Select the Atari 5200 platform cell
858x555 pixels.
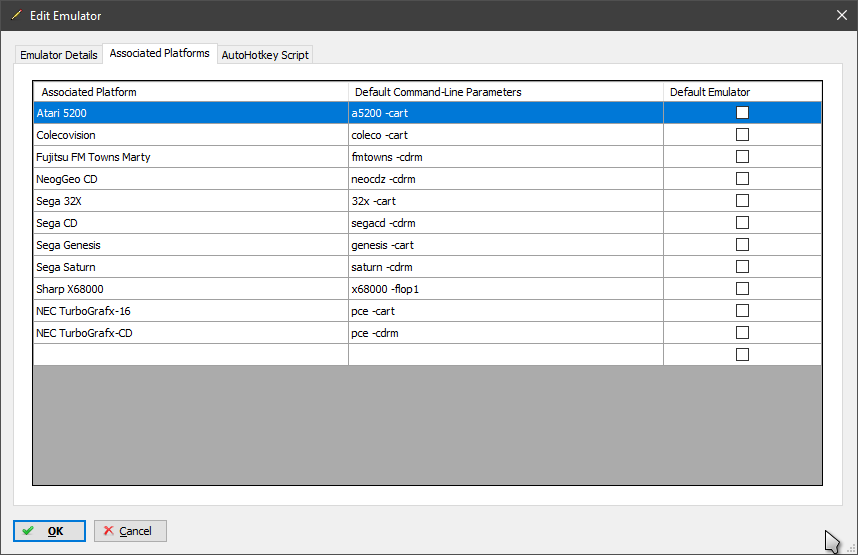[x=190, y=113]
